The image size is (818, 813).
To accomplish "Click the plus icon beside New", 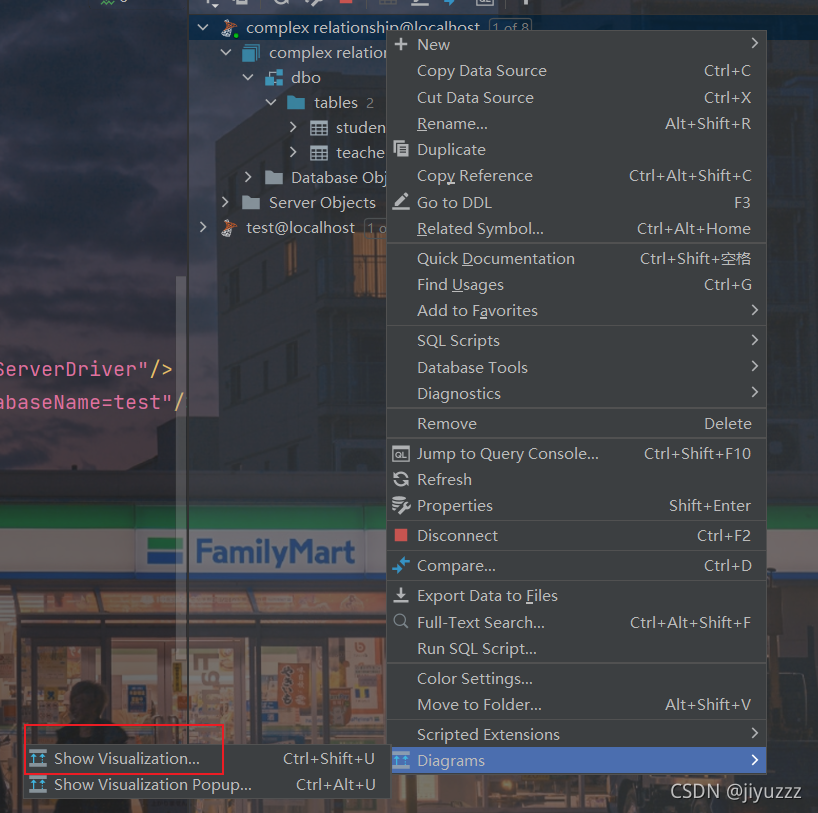I will pyautogui.click(x=401, y=44).
